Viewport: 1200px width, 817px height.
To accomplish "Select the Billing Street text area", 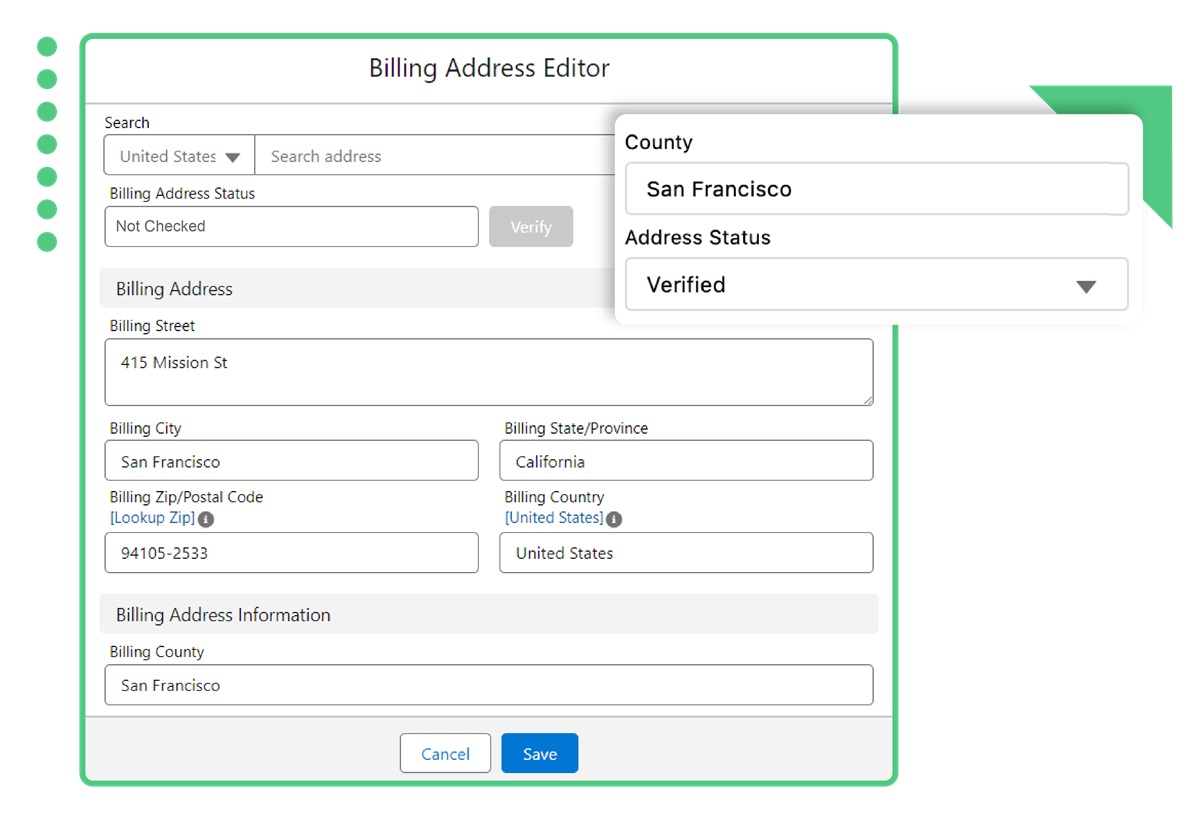I will click(489, 372).
